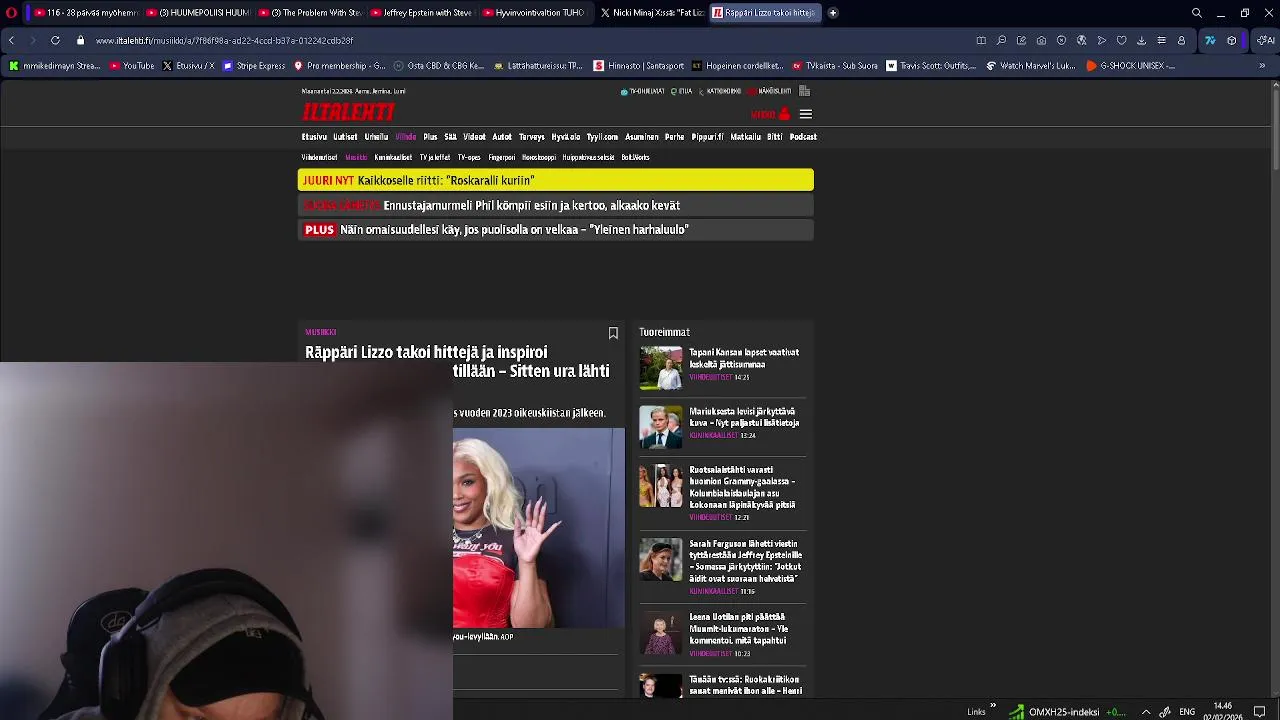Click the profile account icon in toolbar
The width and height of the screenshot is (1280, 720).
coord(1181,40)
